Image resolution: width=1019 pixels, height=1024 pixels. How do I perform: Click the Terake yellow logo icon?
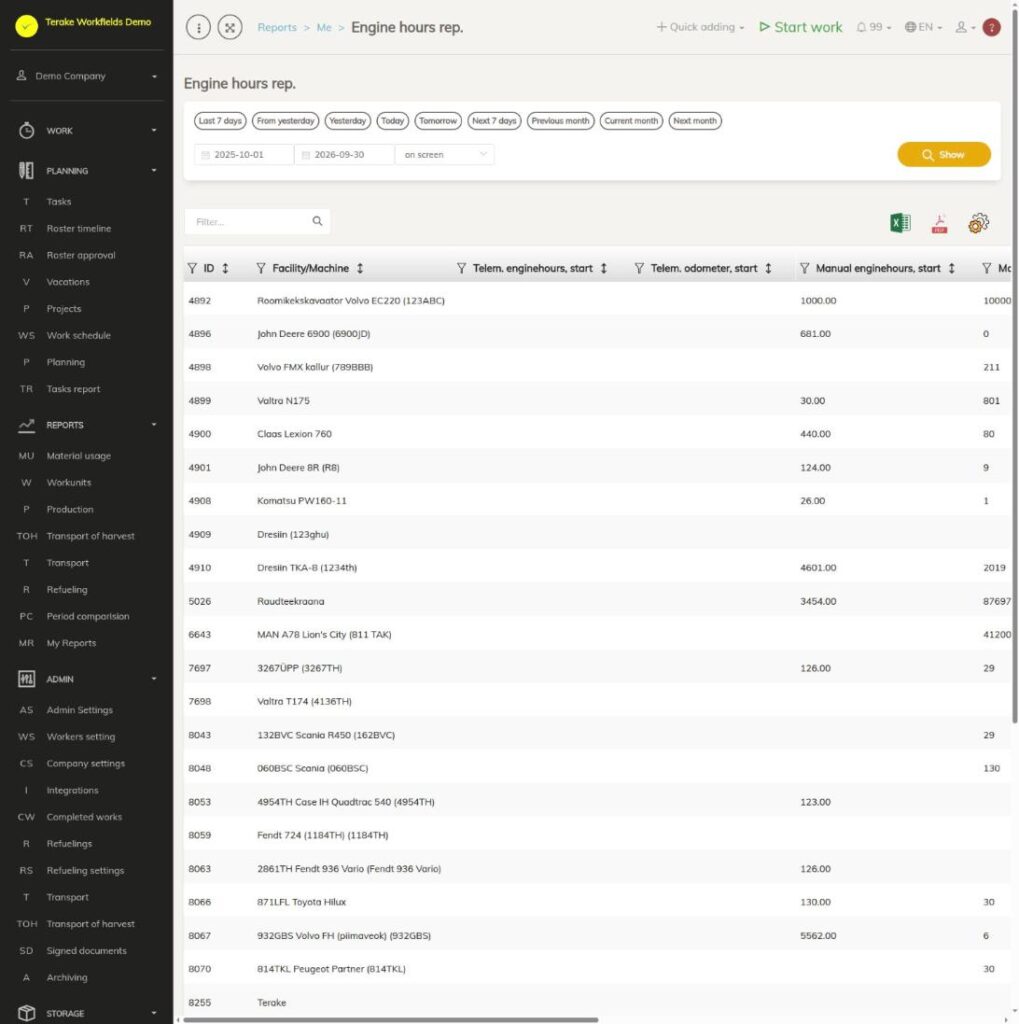[26, 26]
